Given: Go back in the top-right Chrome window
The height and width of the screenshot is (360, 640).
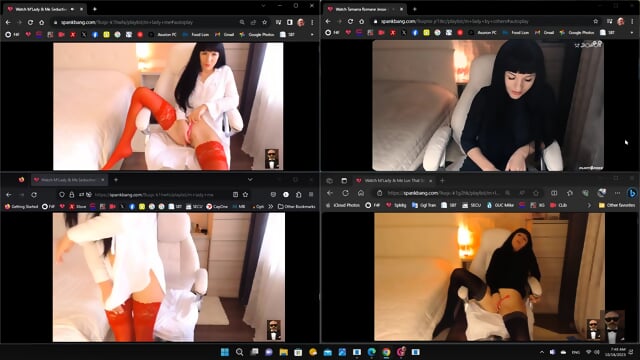Looking at the screenshot, I should pos(328,21).
